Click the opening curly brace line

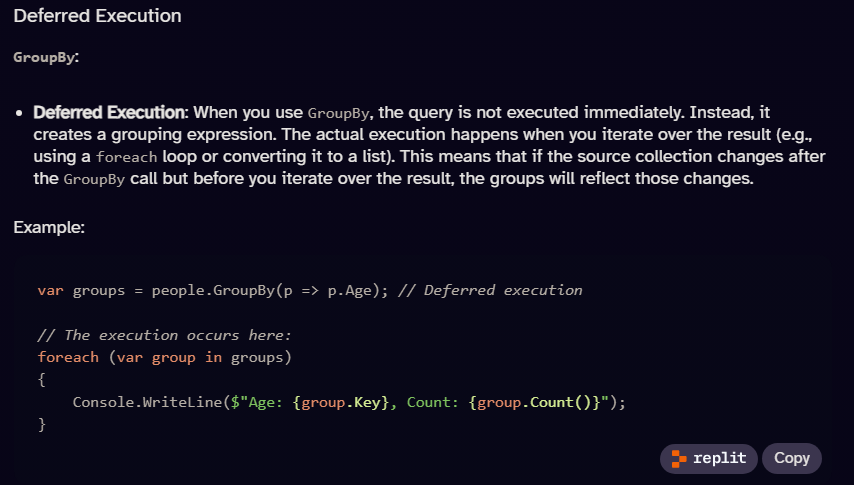click(41, 380)
